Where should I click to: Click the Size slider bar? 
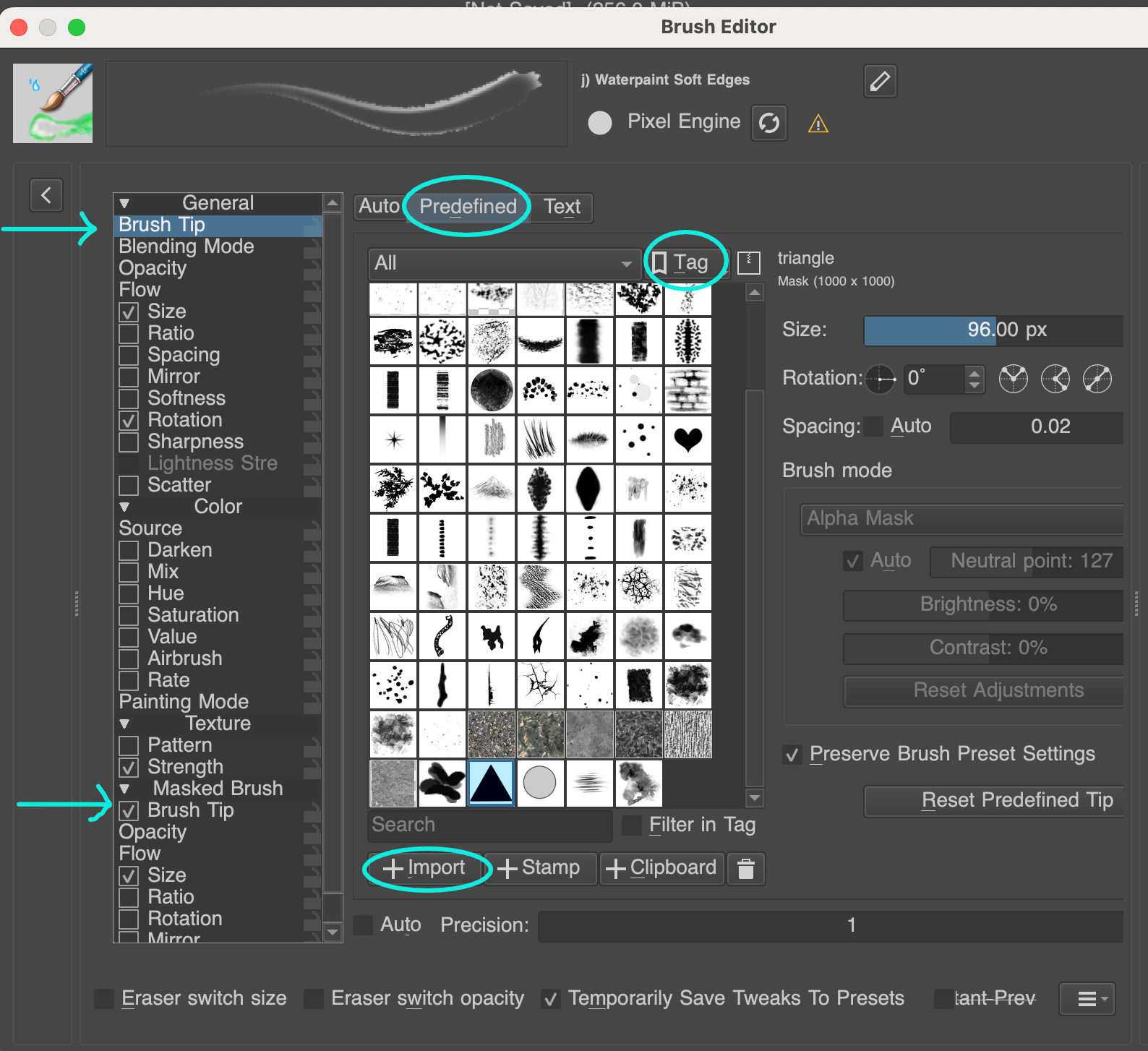(993, 330)
